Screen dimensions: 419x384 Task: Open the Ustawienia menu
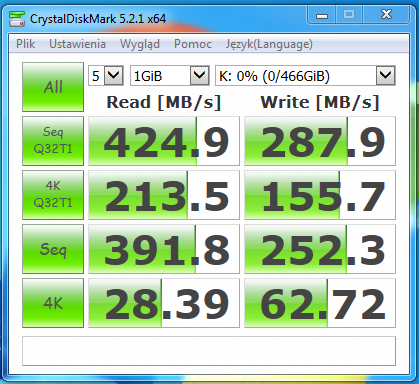click(77, 44)
